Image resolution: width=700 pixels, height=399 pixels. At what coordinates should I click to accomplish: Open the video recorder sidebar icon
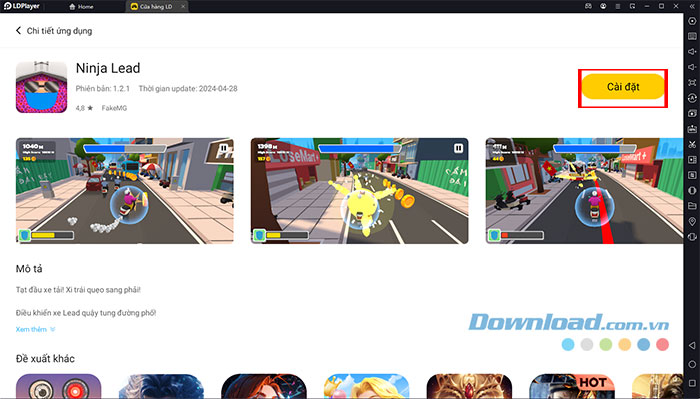pyautogui.click(x=692, y=160)
